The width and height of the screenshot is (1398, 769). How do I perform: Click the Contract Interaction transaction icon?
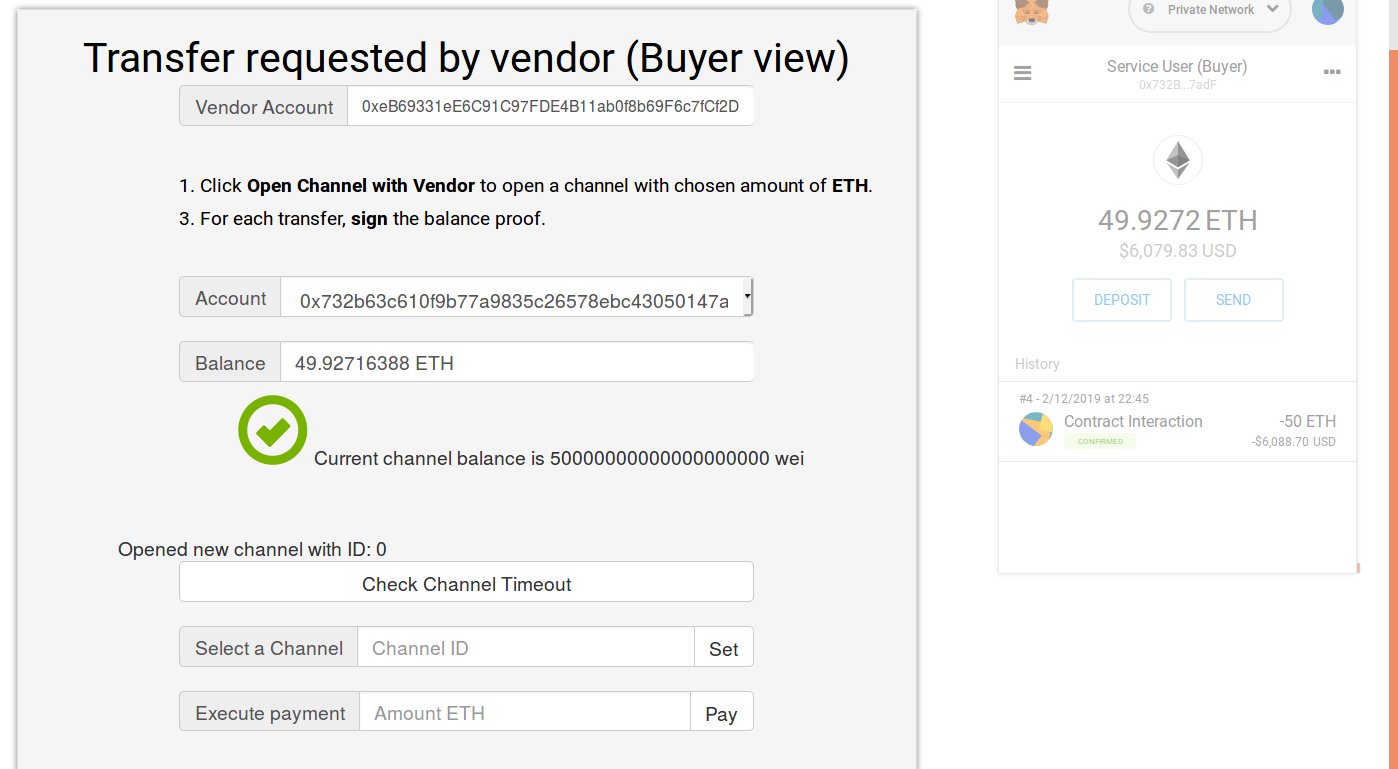tap(1036, 429)
